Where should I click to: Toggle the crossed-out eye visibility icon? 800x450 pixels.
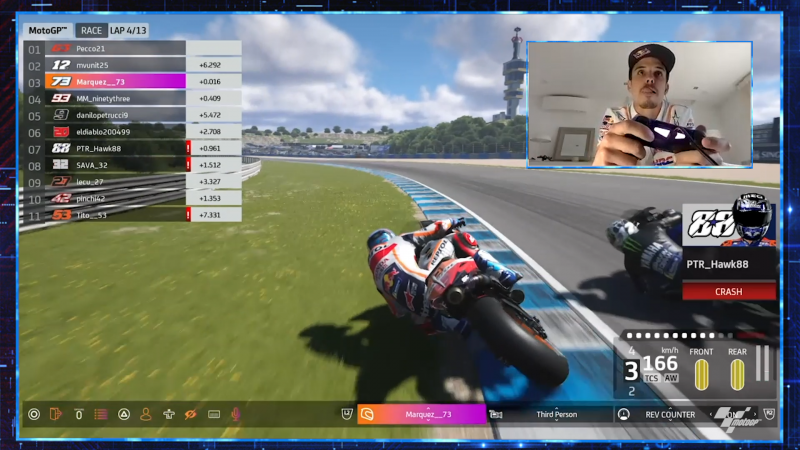click(x=191, y=414)
